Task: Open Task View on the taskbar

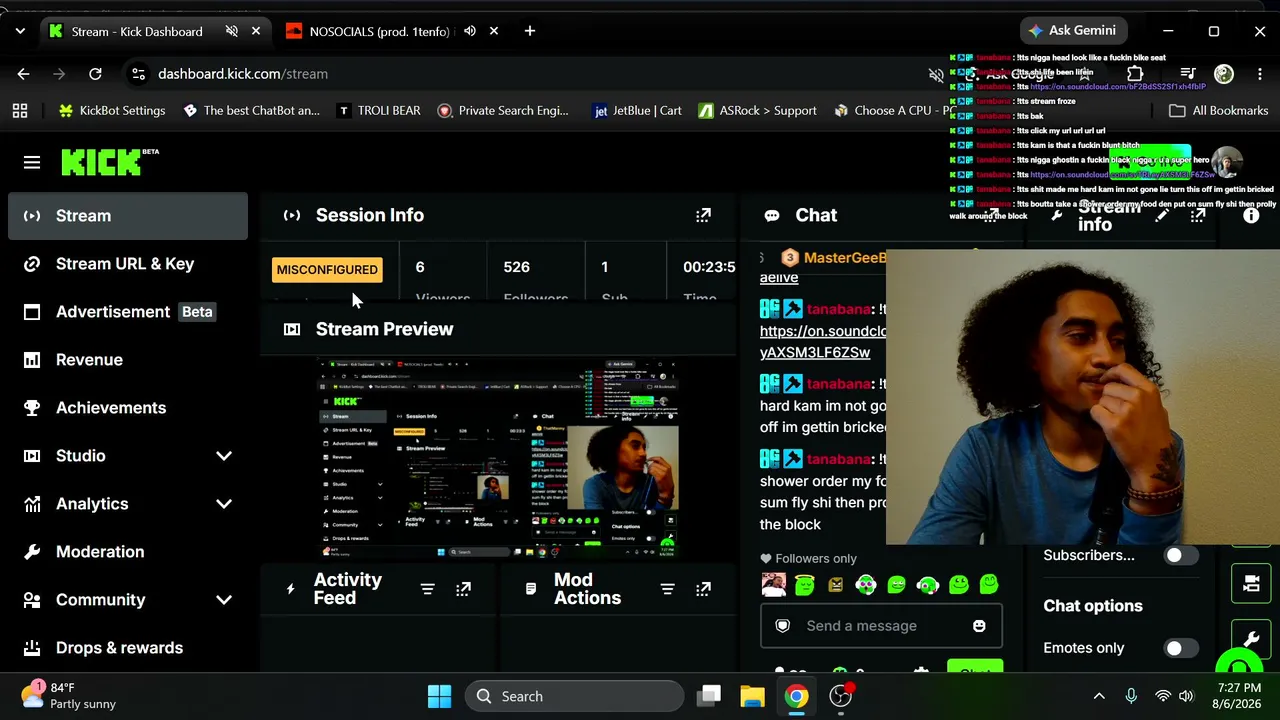Action: click(x=710, y=696)
